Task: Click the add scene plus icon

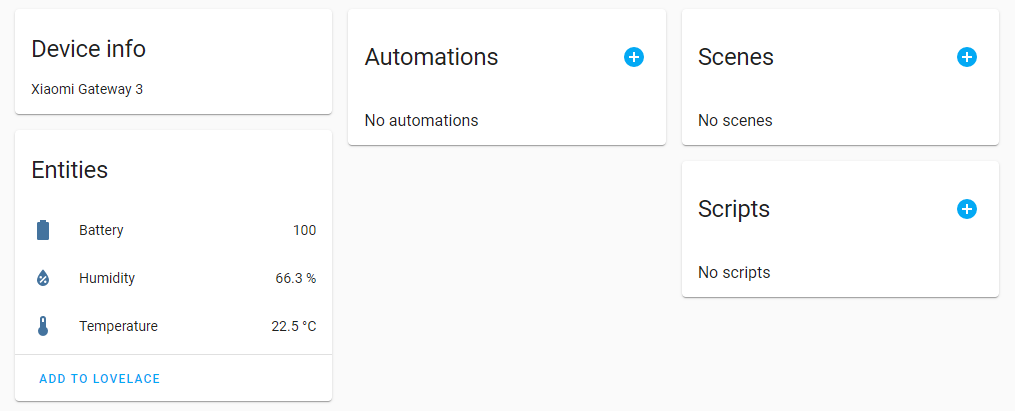Action: (x=966, y=57)
